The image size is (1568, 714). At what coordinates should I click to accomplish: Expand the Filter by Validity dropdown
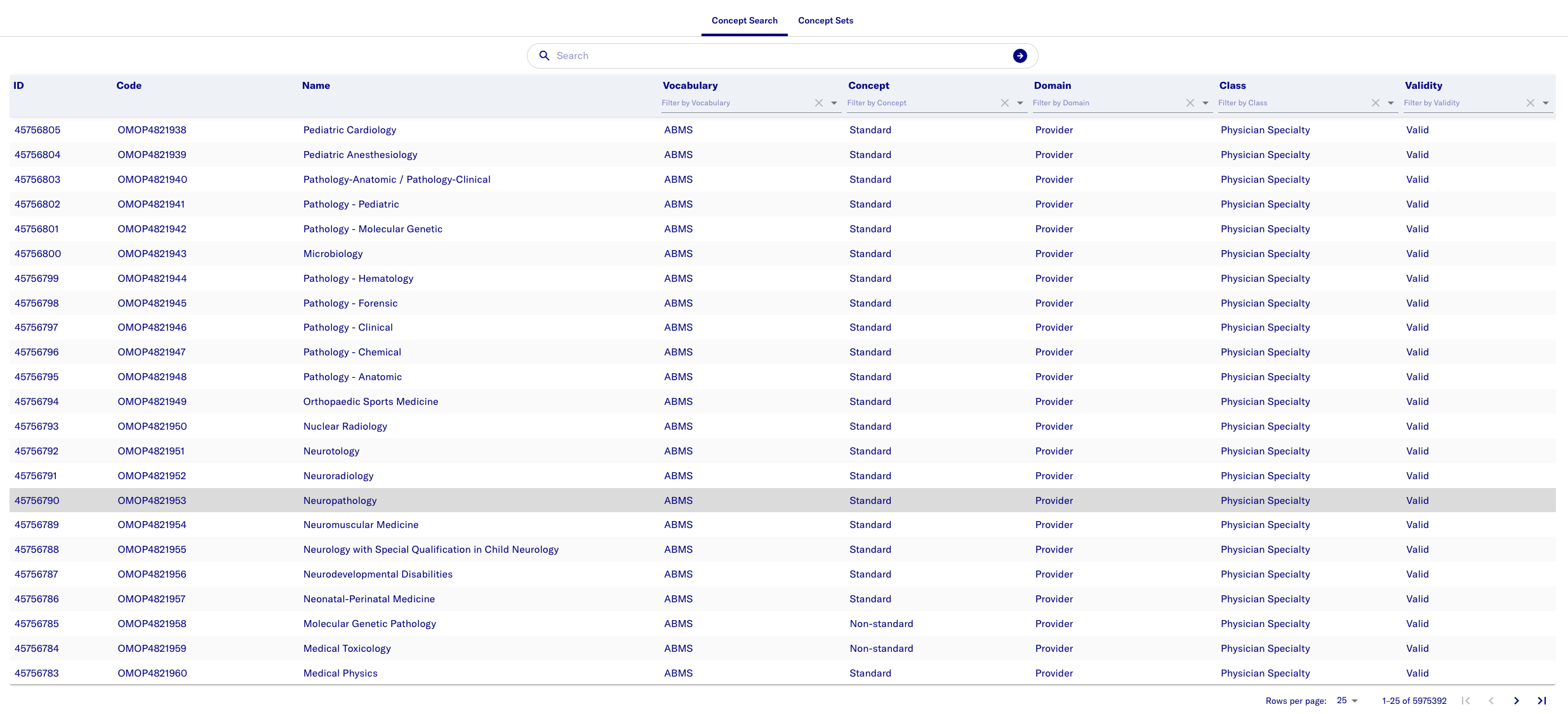coord(1545,103)
